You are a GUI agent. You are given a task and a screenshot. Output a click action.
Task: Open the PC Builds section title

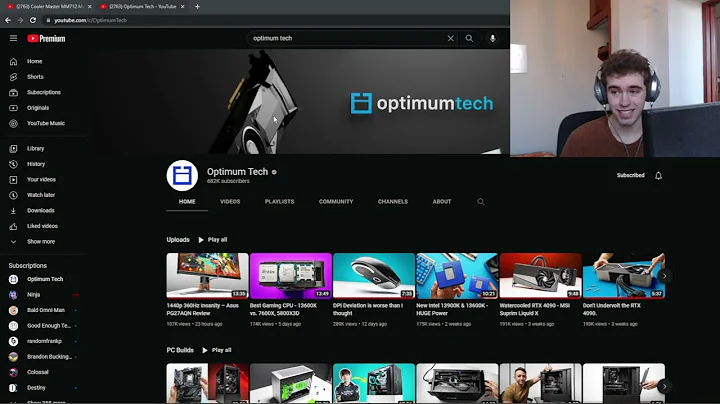tap(180, 350)
